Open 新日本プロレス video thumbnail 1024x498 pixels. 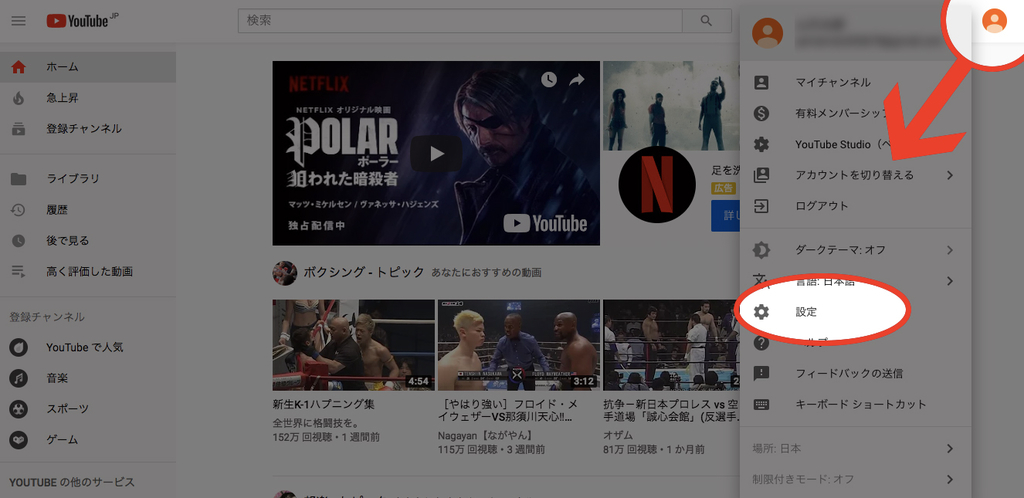coord(671,345)
